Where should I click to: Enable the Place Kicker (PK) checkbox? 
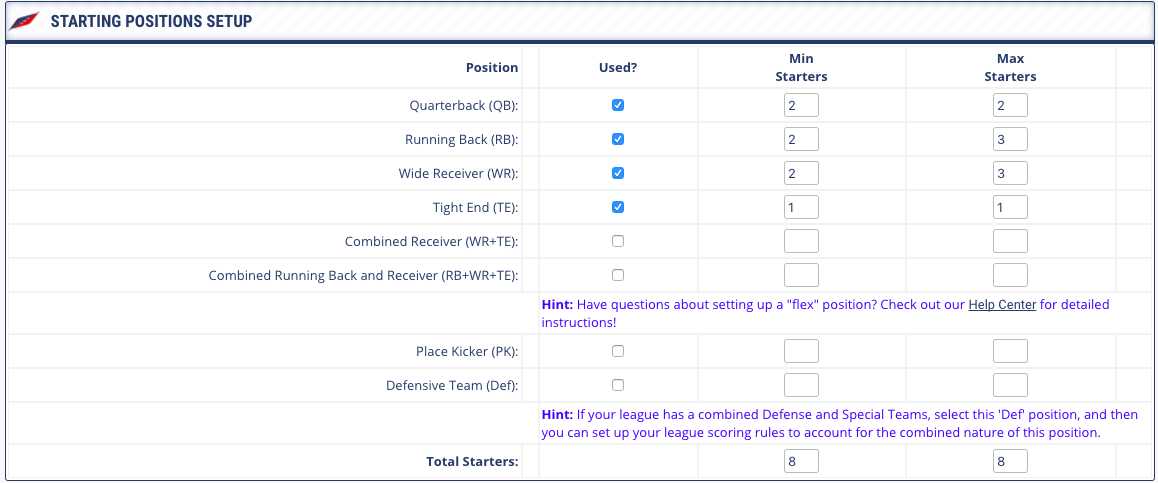[617, 351]
